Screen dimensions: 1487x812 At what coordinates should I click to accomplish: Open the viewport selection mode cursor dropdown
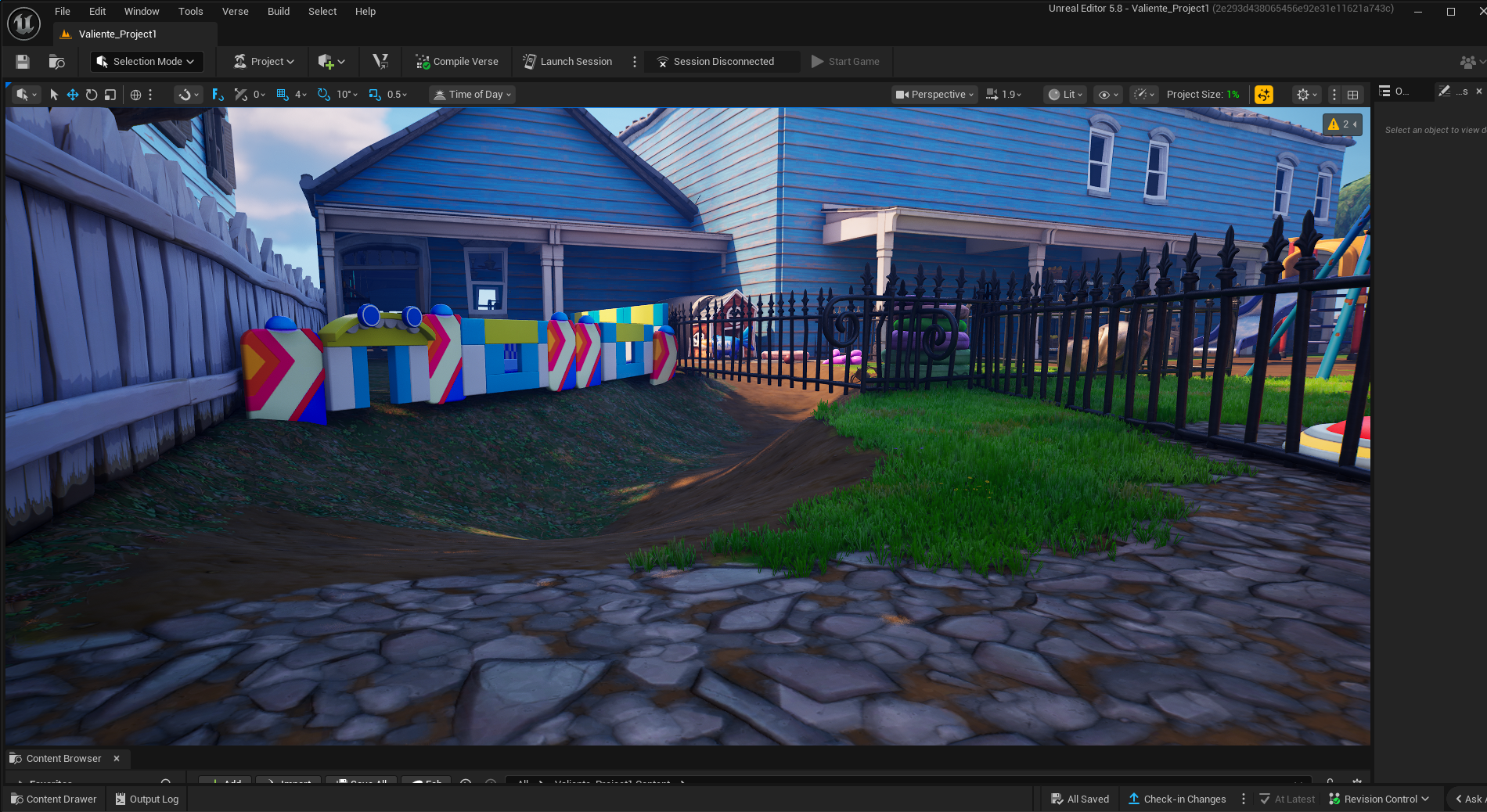26,95
